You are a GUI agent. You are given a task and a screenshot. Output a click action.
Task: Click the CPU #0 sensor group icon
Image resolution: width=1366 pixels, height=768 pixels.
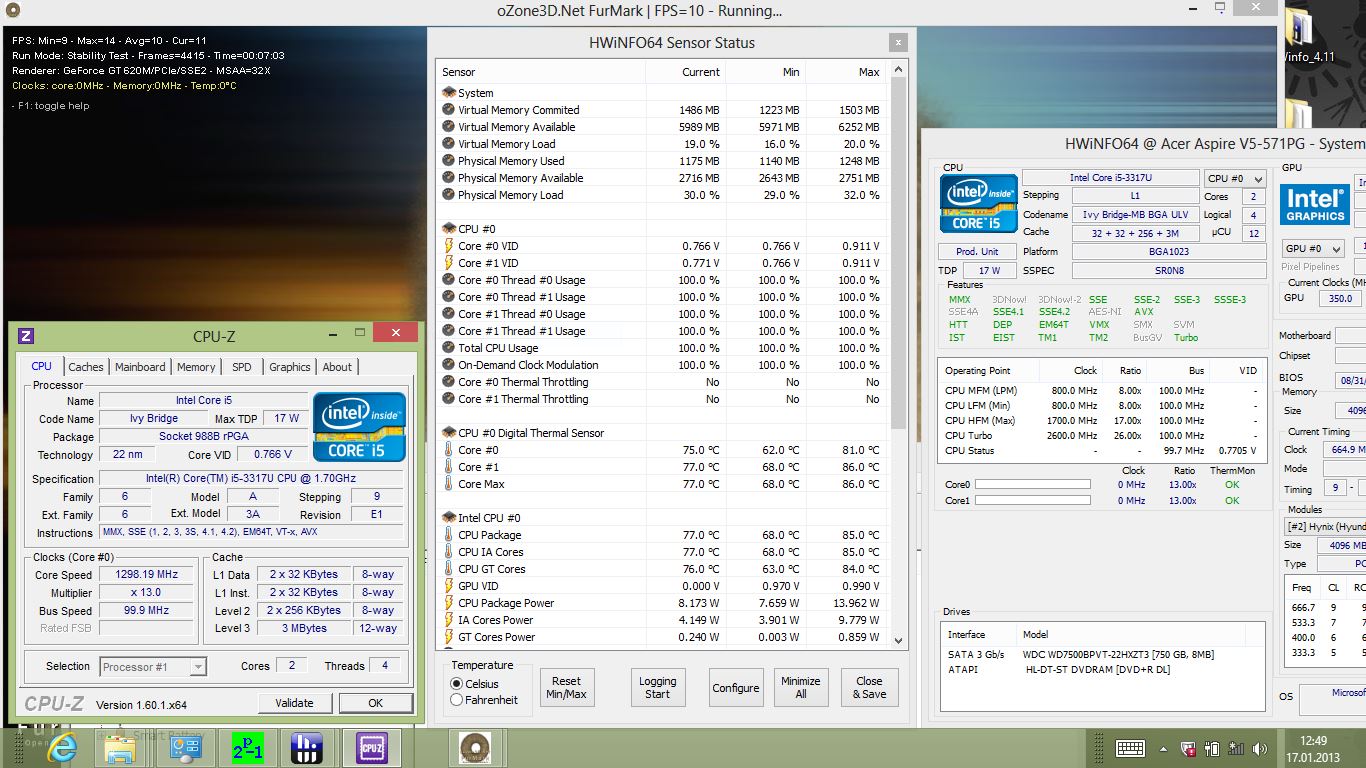(449, 229)
